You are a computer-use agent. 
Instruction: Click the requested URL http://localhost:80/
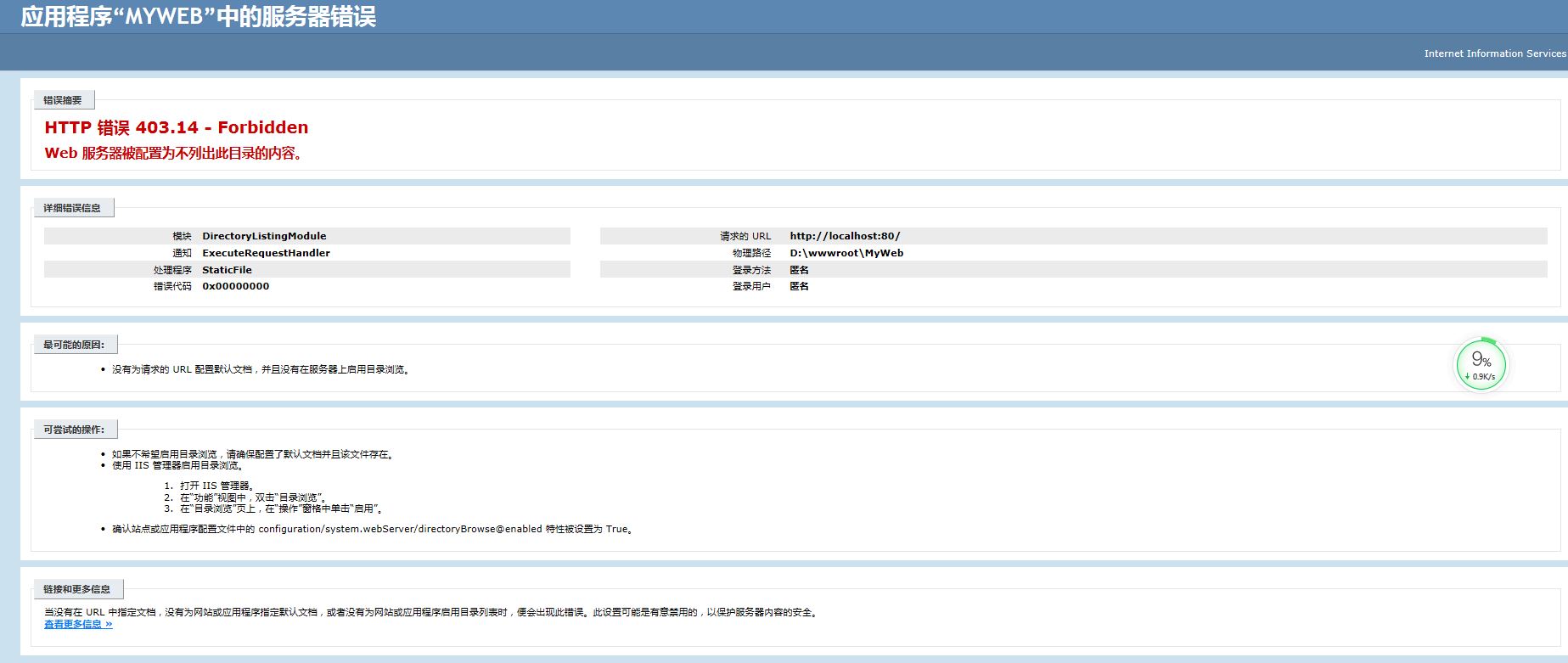[x=844, y=236]
